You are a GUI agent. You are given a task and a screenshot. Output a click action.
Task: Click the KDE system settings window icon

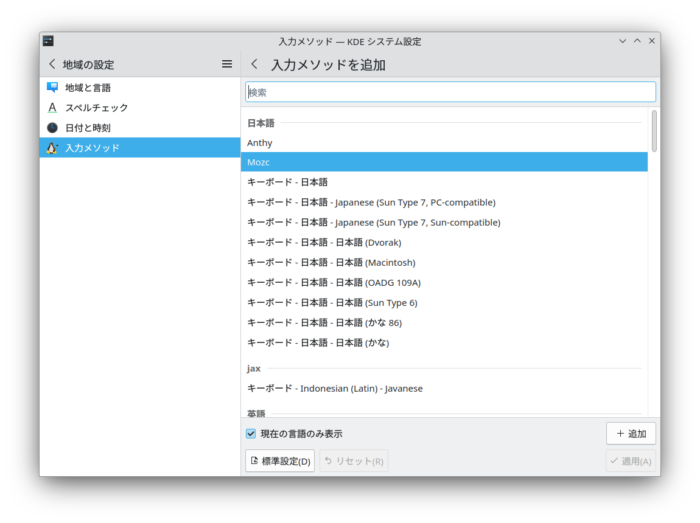click(x=48, y=41)
